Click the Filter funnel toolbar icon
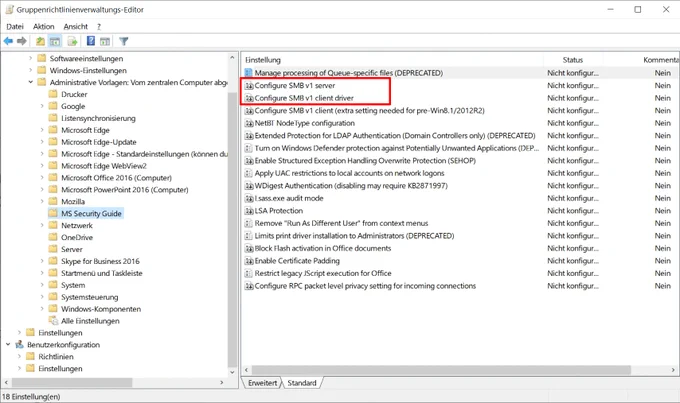This screenshot has width=680, height=403. click(x=124, y=41)
